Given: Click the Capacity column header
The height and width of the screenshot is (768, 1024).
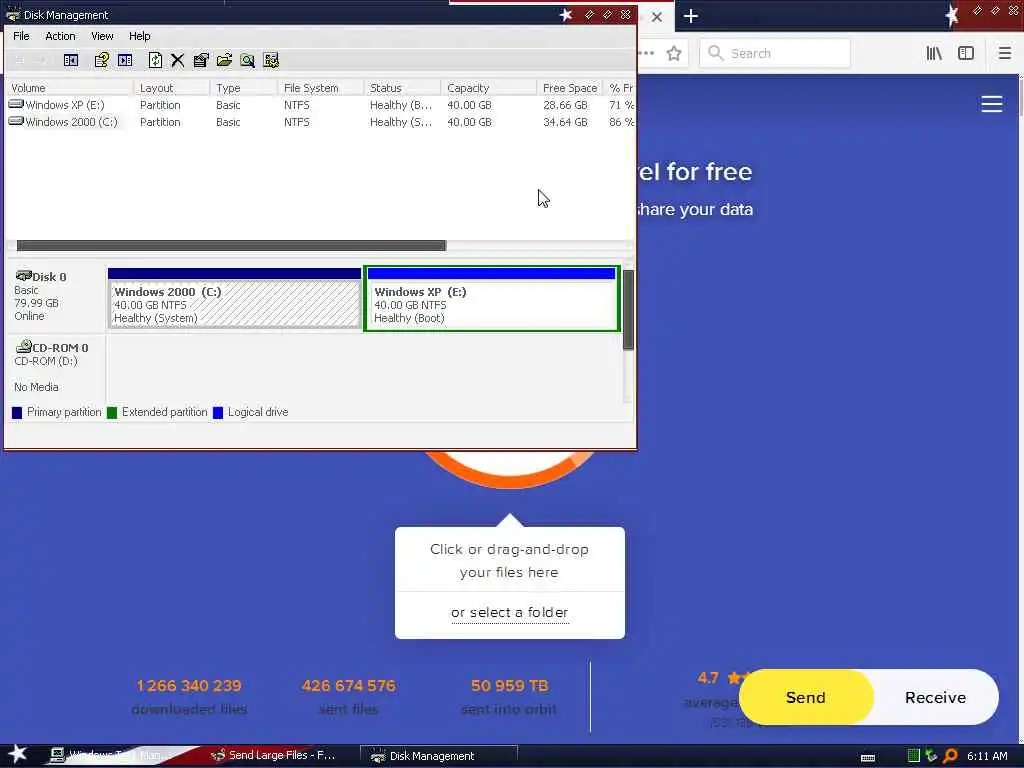Looking at the screenshot, I should coord(488,88).
